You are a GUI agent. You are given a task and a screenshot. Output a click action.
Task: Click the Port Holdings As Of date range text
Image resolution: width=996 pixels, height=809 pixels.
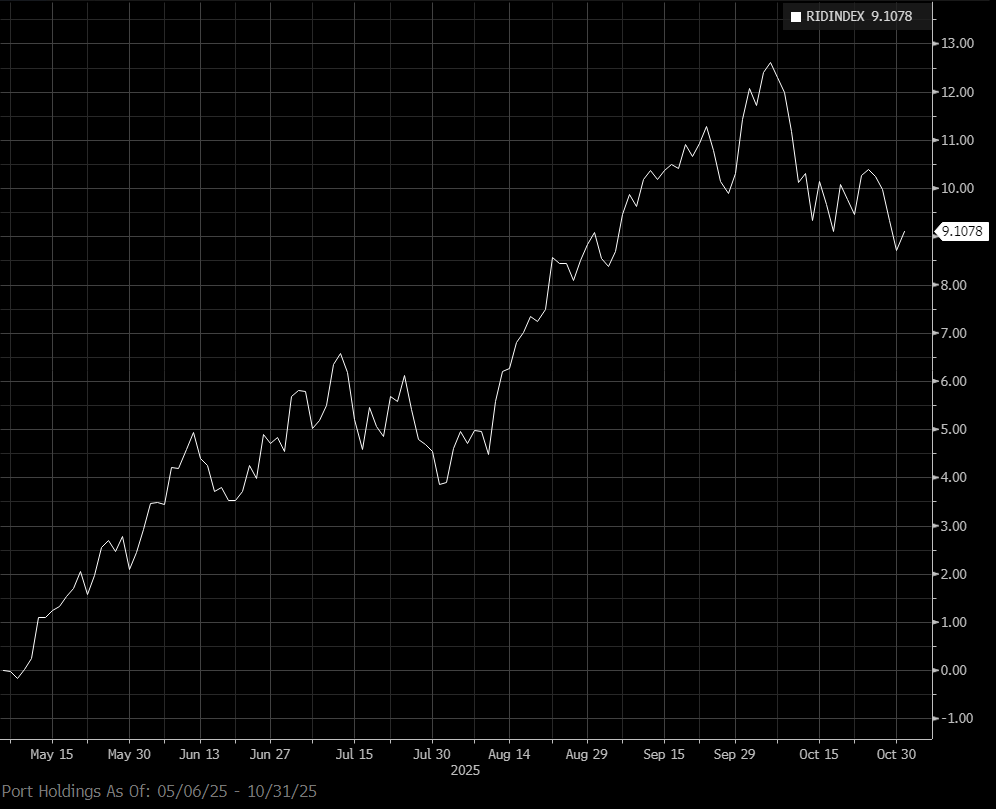(159, 791)
